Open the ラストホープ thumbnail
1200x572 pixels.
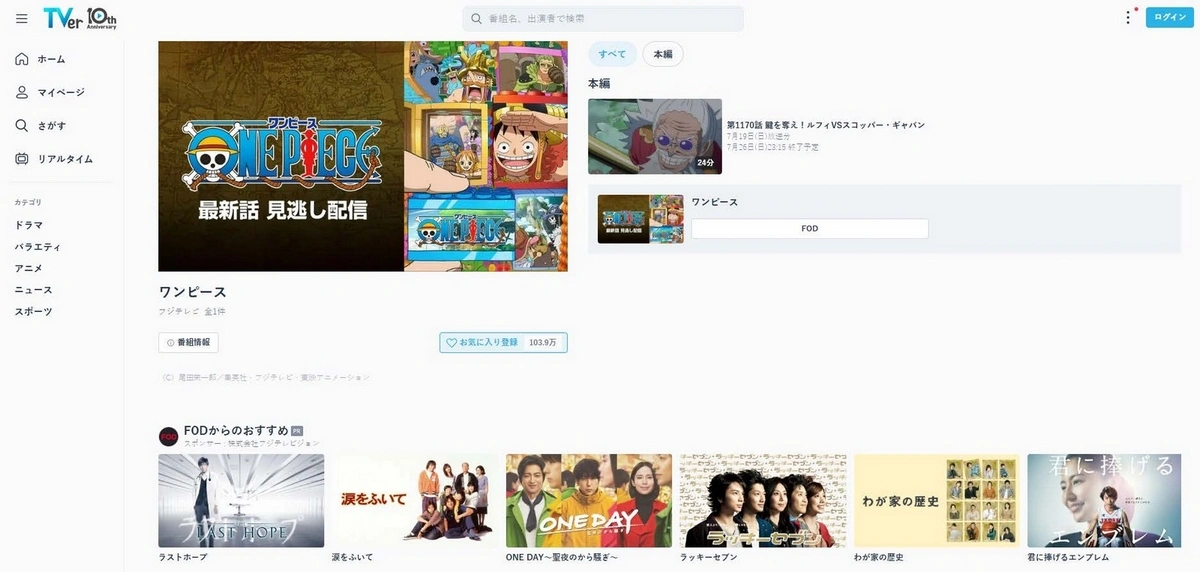point(241,500)
